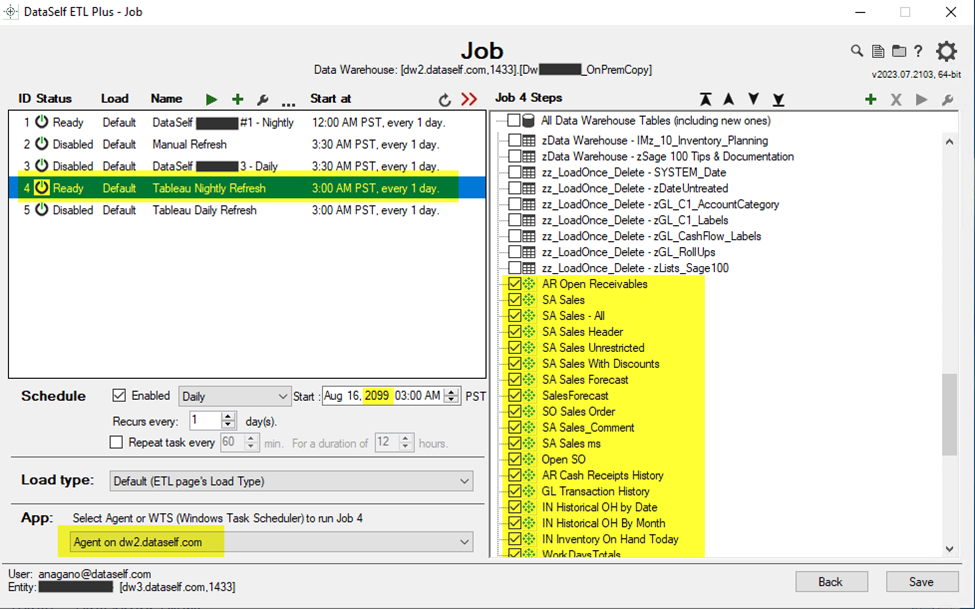Move step to bottom arrow icon

[778, 99]
